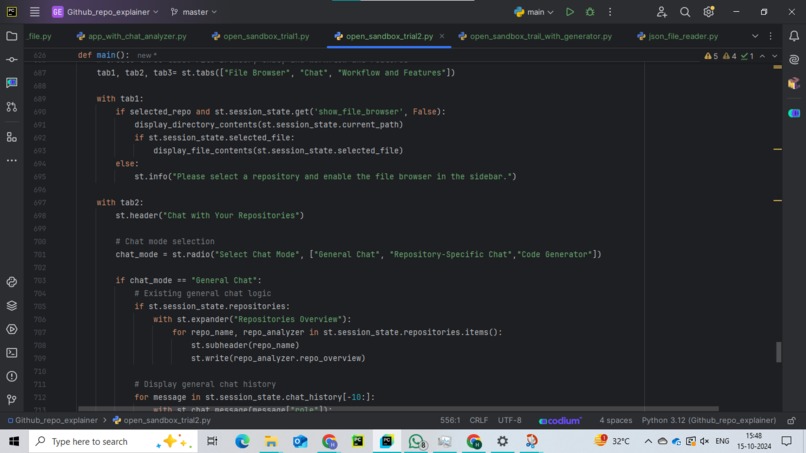
Task: Open the Notifications bell panel
Action: pyautogui.click(x=794, y=36)
